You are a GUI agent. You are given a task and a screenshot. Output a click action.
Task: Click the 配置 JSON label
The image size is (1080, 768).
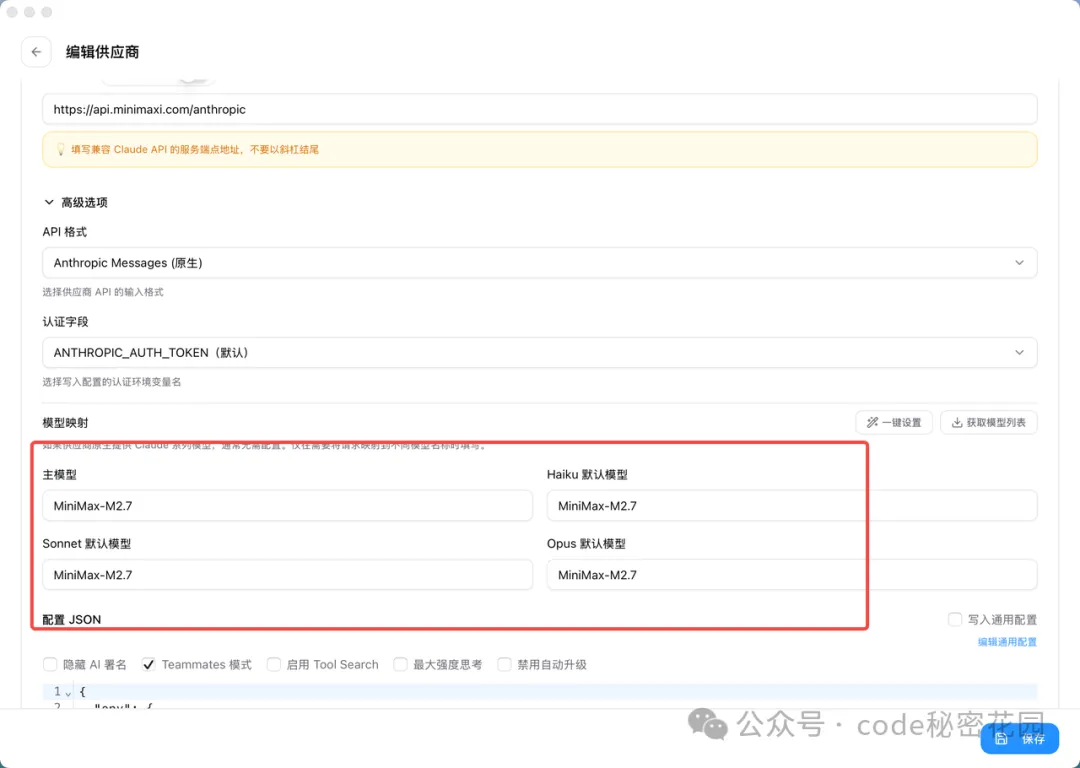pos(72,619)
